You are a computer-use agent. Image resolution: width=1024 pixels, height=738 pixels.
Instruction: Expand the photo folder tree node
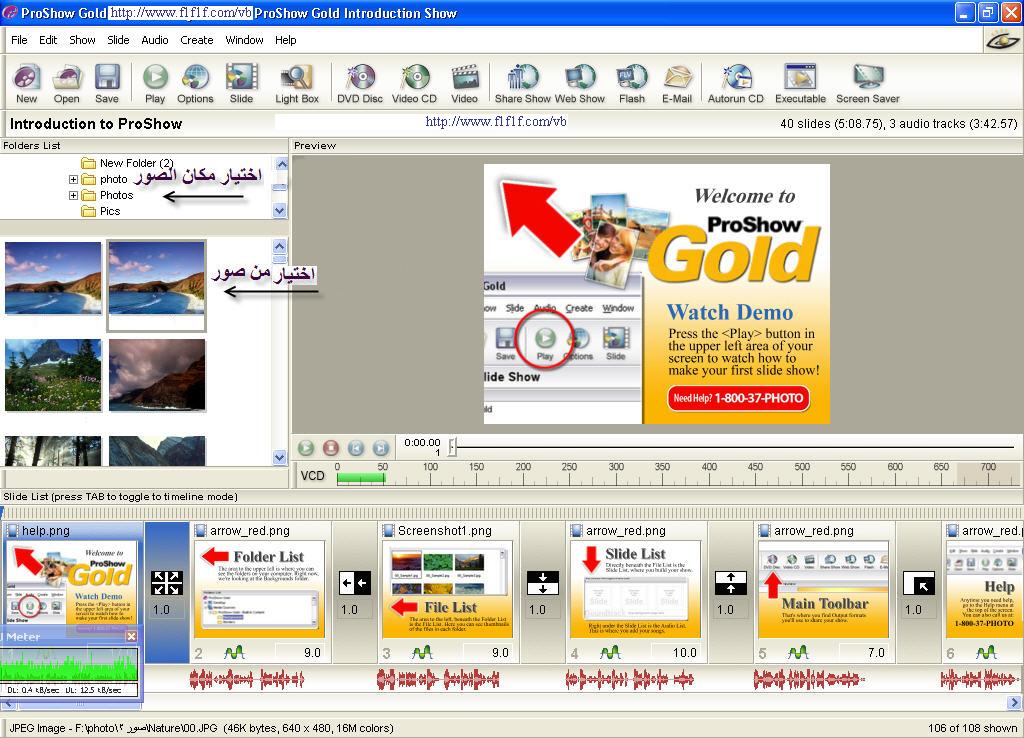point(74,180)
